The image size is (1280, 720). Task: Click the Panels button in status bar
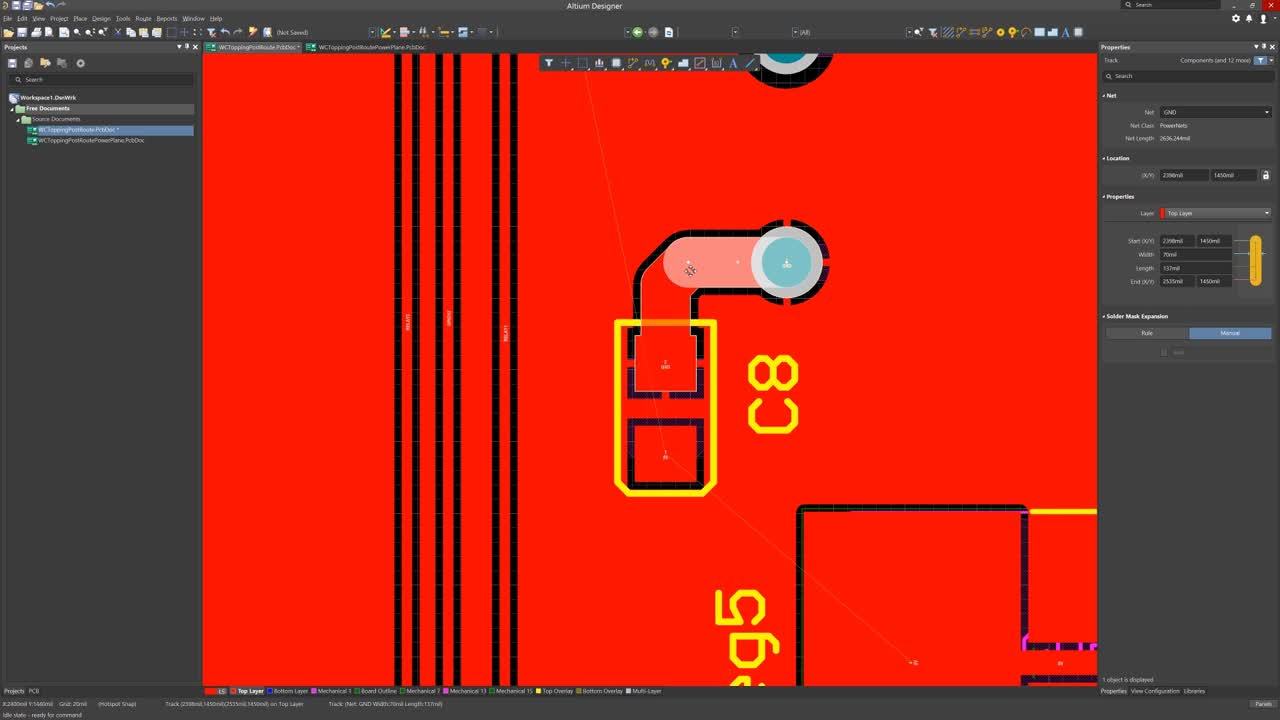click(x=1263, y=704)
